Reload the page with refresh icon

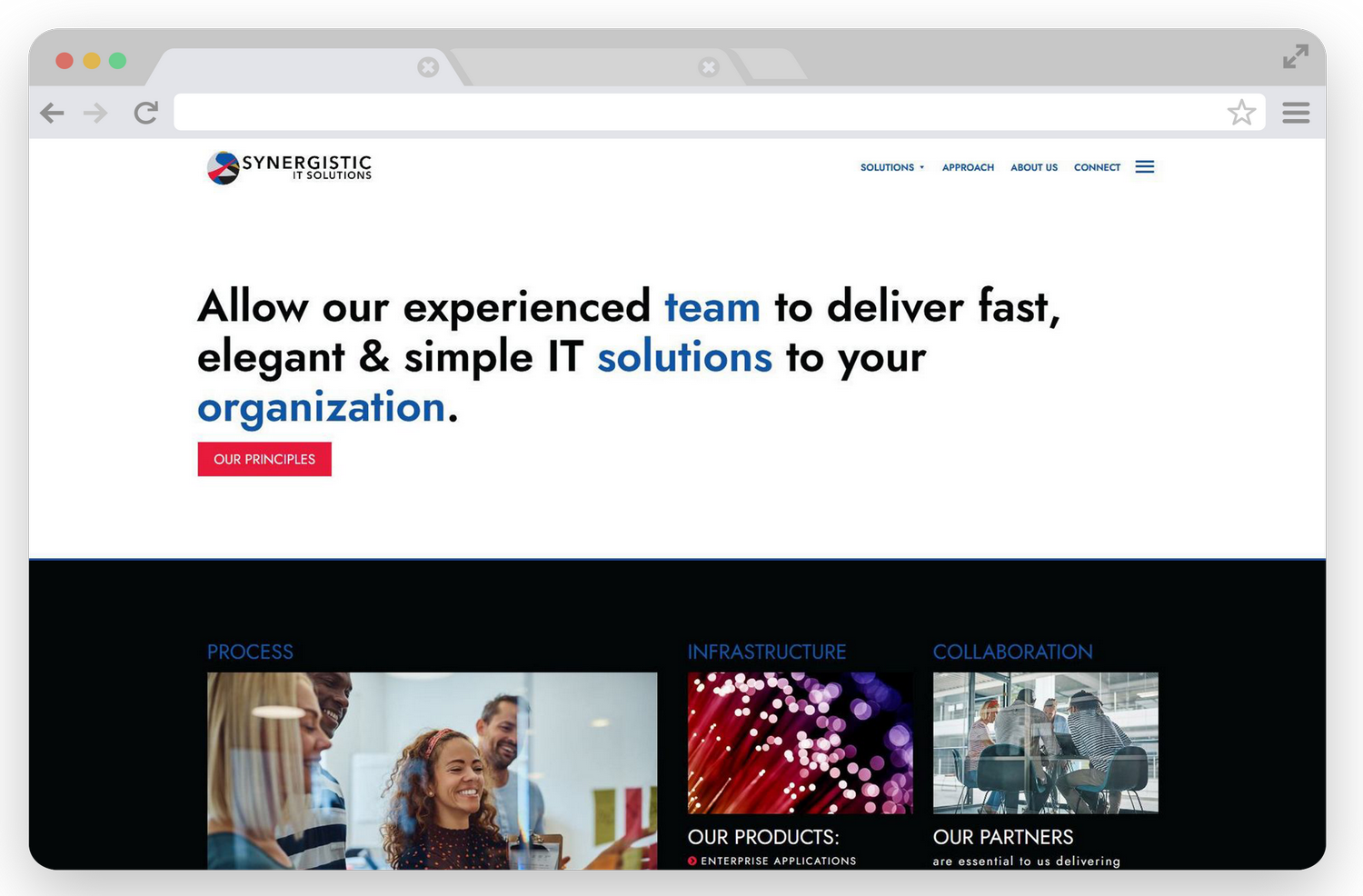pyautogui.click(x=146, y=113)
